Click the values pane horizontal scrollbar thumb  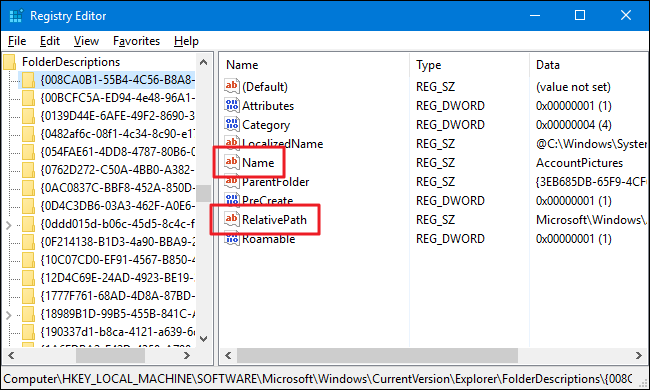click(x=377, y=356)
